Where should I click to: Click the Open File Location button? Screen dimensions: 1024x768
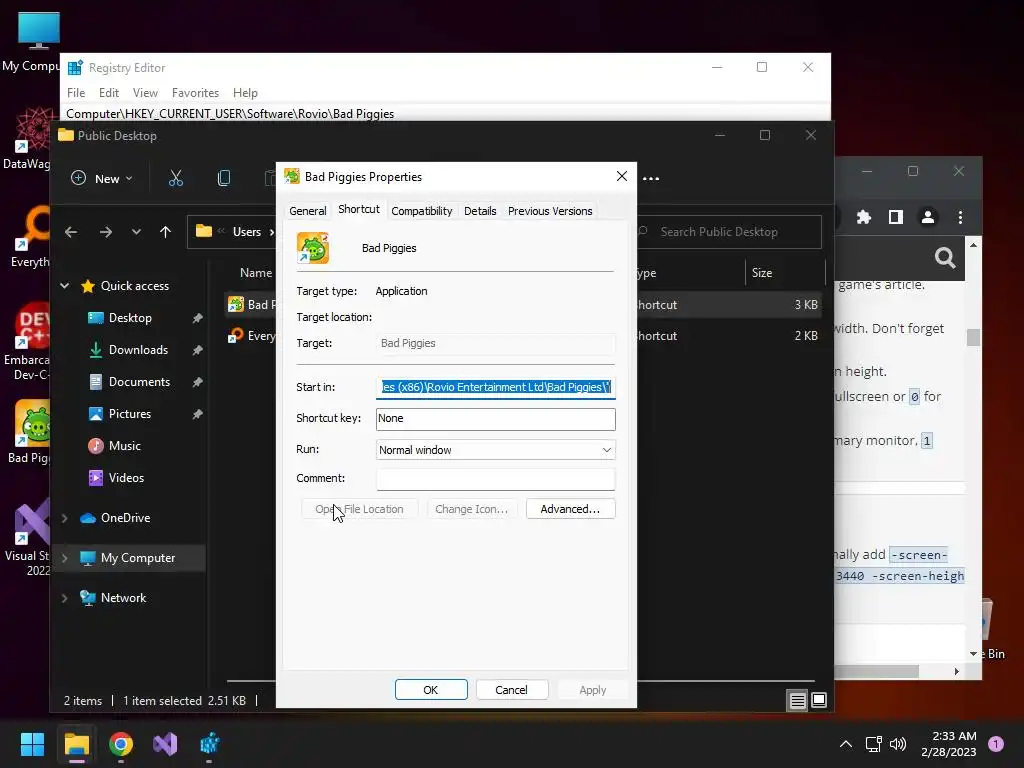[359, 509]
